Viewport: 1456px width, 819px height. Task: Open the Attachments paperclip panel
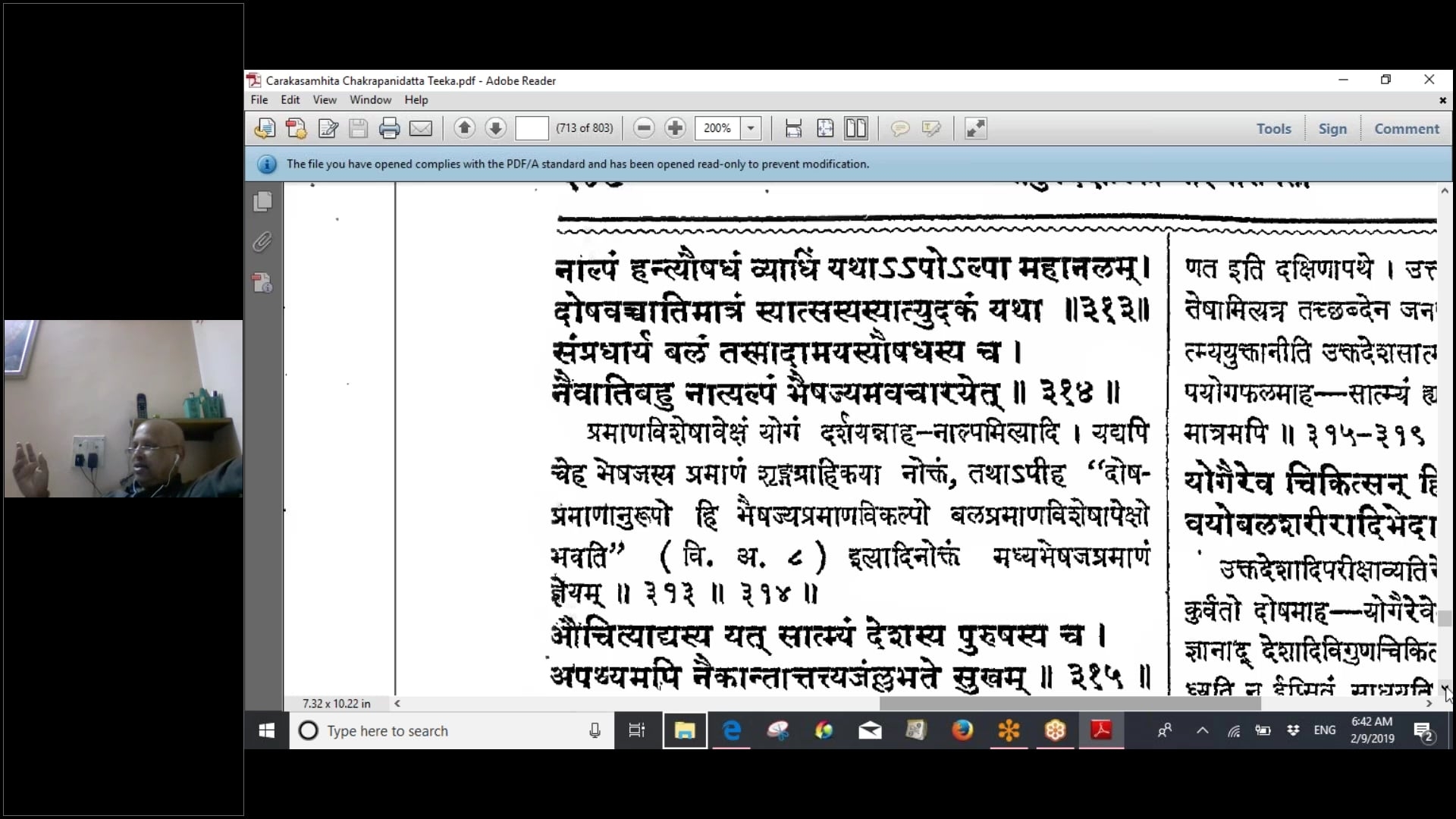pos(262,242)
